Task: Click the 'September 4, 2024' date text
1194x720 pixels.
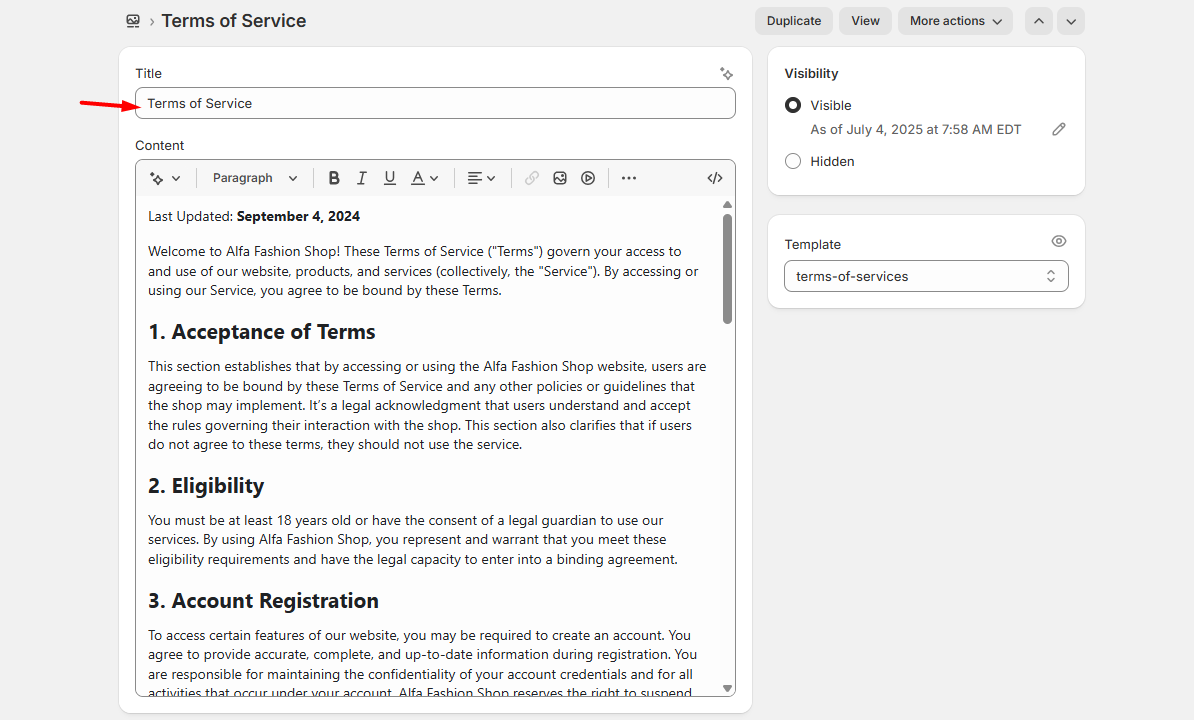Action: (x=298, y=216)
